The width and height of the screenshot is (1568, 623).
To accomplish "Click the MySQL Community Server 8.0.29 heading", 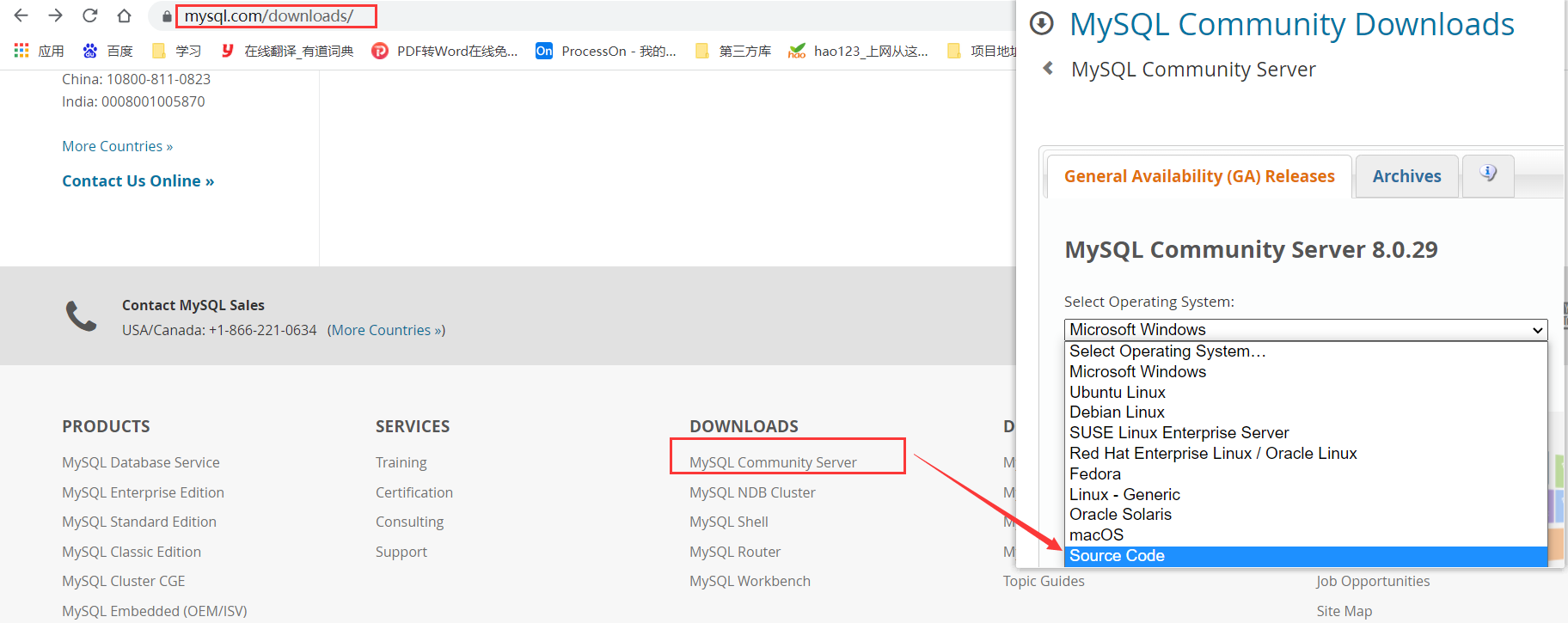I will 1251,249.
